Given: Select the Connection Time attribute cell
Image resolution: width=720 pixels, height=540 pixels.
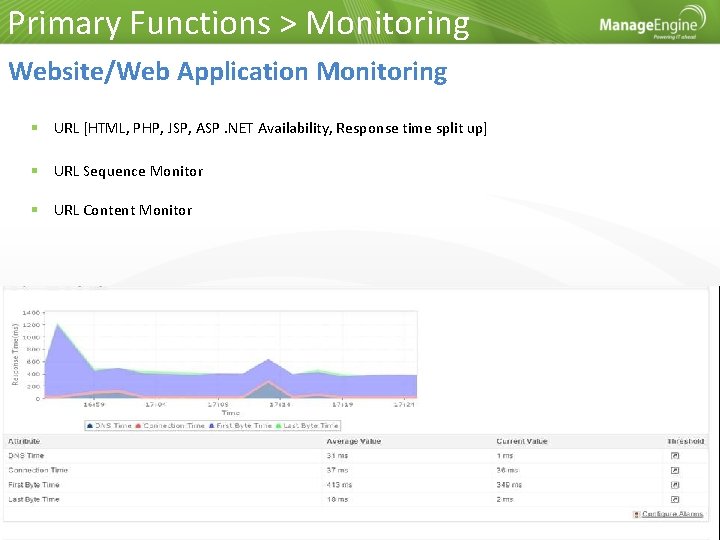Looking at the screenshot, I should (x=38, y=470).
